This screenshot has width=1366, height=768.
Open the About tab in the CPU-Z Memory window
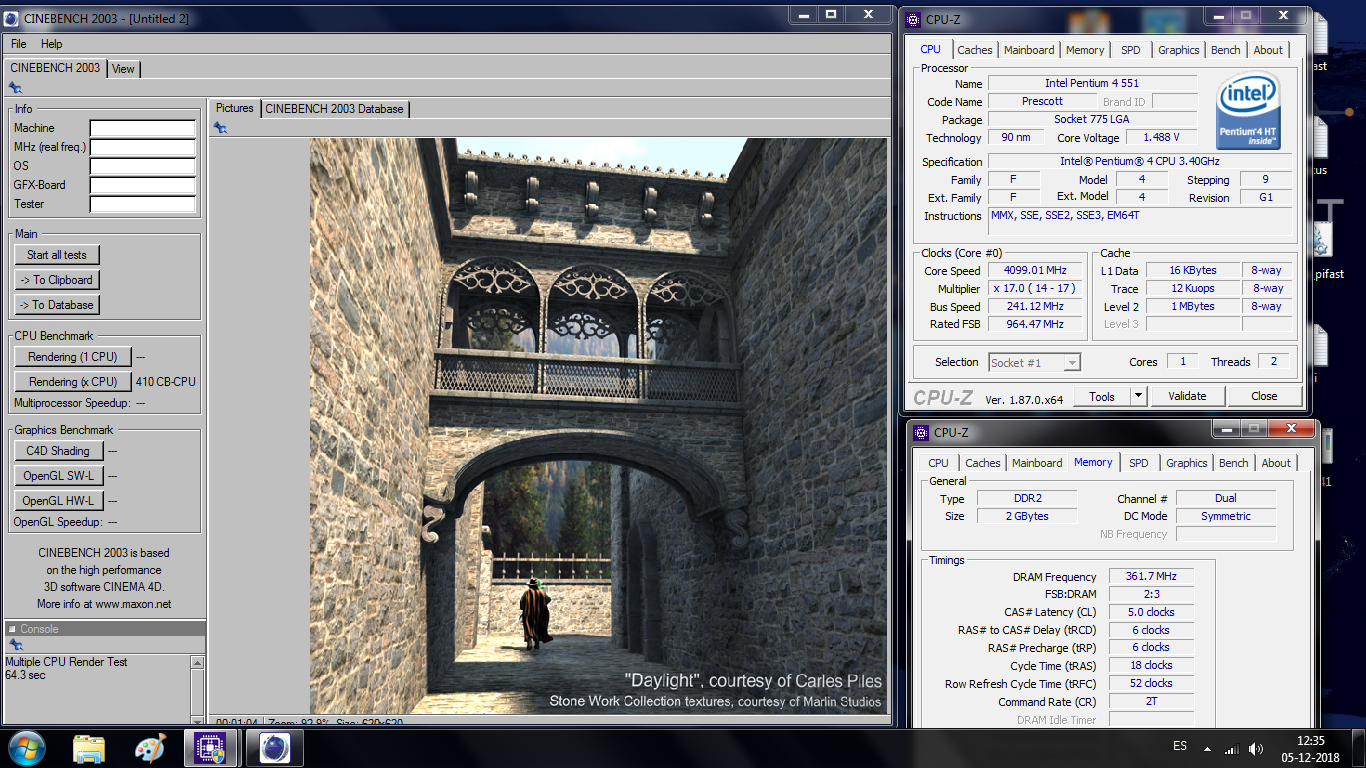1276,463
